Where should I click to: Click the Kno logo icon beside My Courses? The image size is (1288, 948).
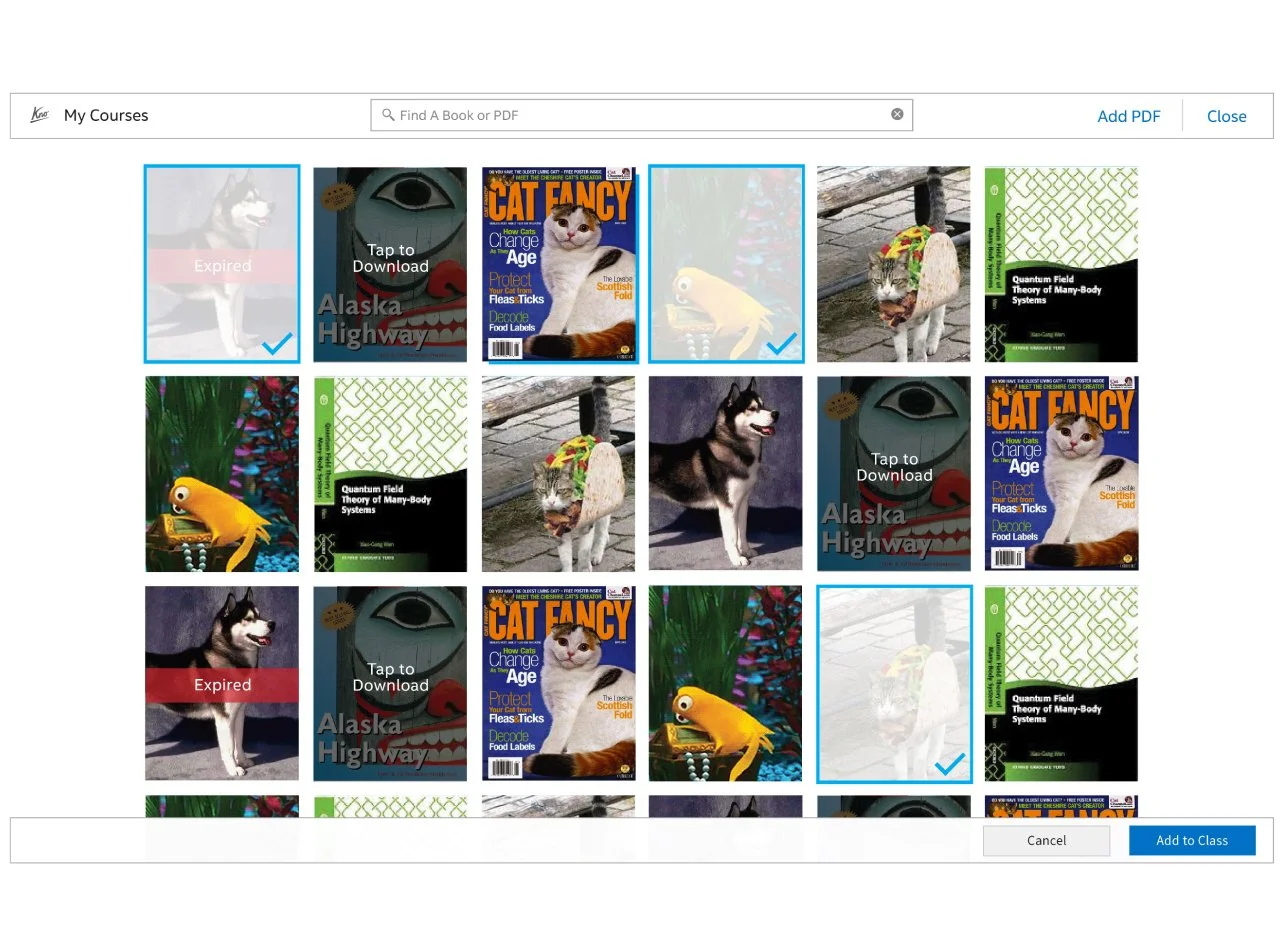click(40, 115)
